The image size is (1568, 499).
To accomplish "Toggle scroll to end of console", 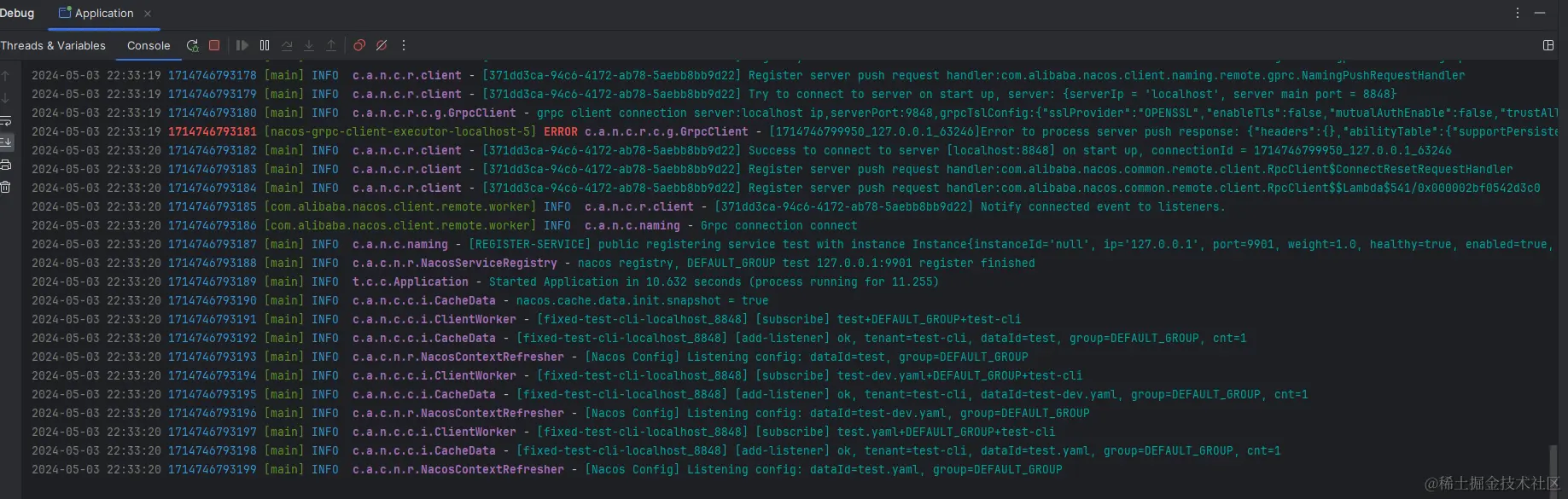I will 6,142.
